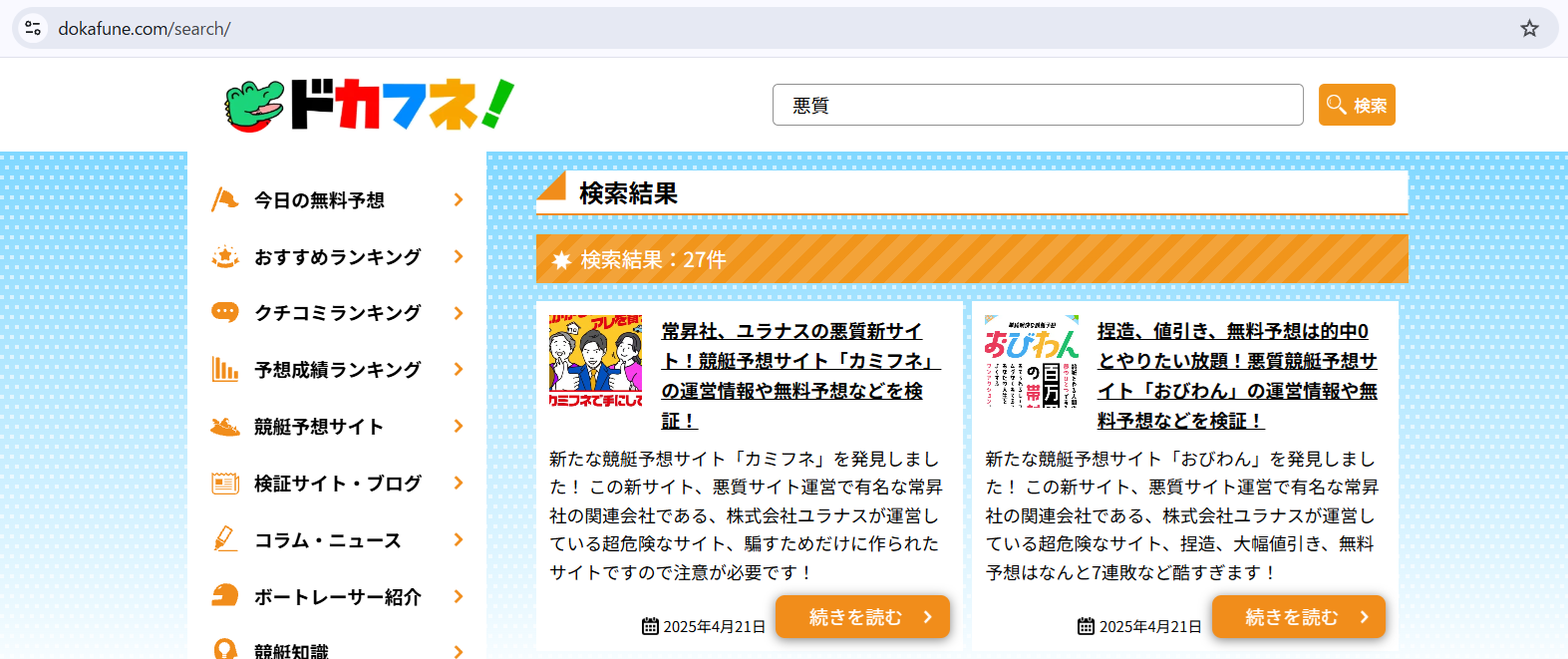1568x659 pixels.
Task: Click the search input field containing 悪質
Action: 1037,105
